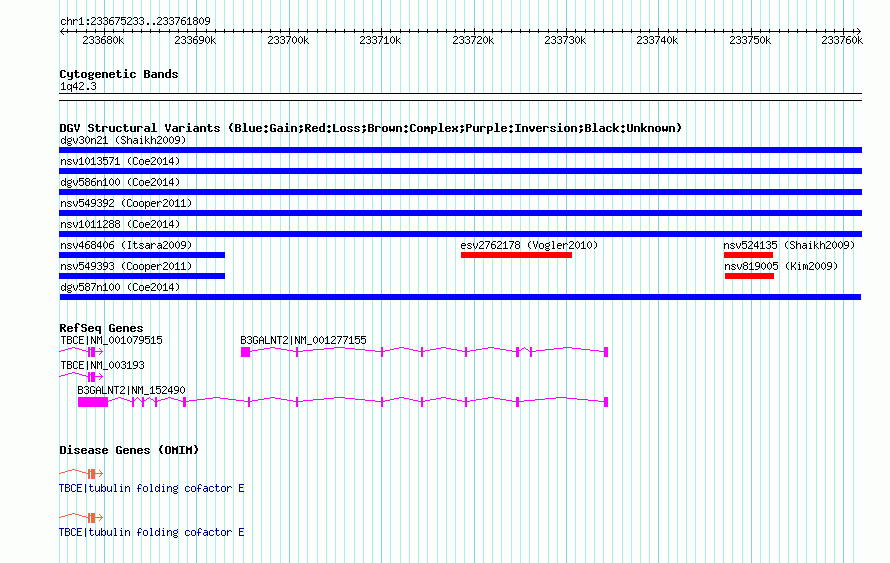Click the chr1:233675233..233761809 coordinates text
The height and width of the screenshot is (563, 890).
click(x=135, y=21)
